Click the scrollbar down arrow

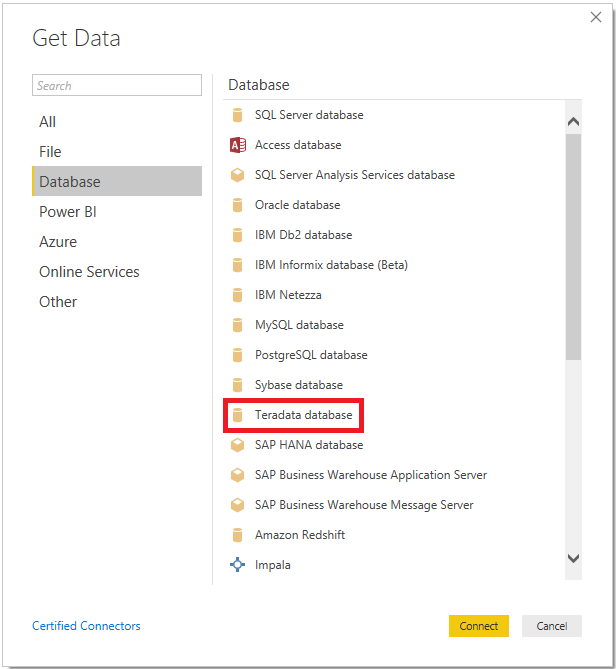click(573, 558)
